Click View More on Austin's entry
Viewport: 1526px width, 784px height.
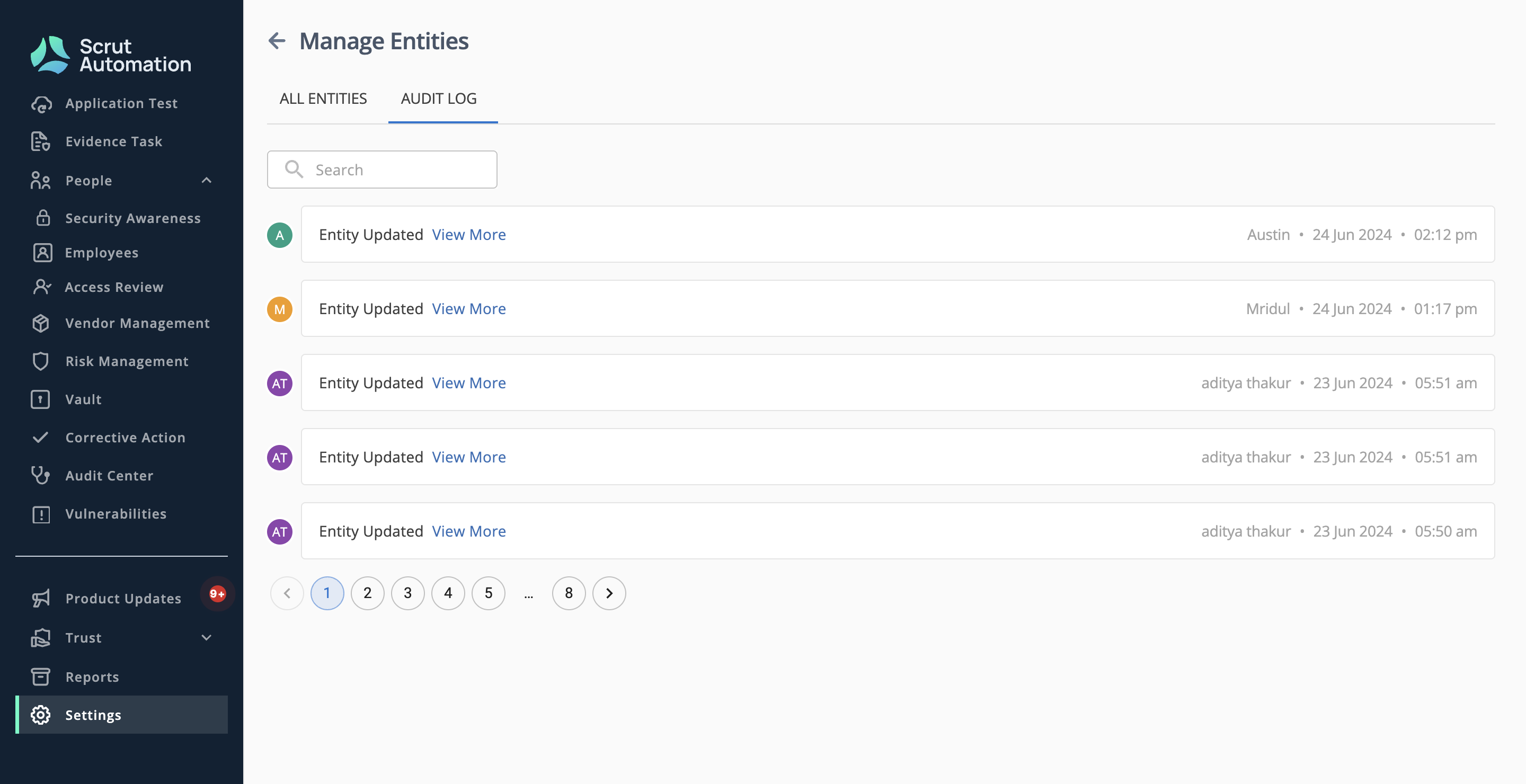[468, 235]
